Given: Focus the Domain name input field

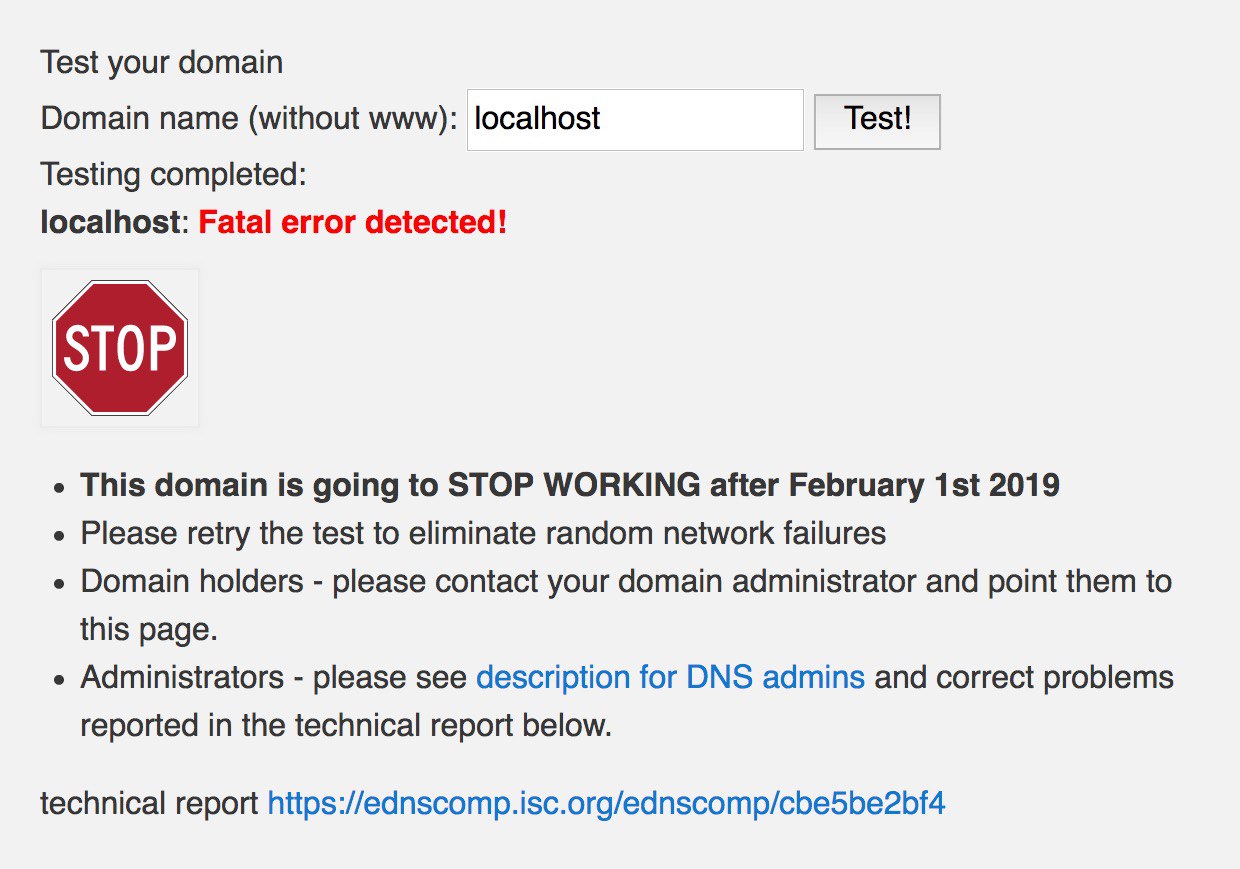Looking at the screenshot, I should click(x=635, y=120).
